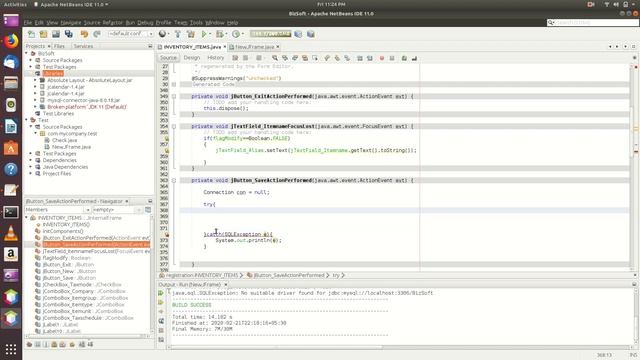
Task: Click the Re-run green arrow in Output
Action: pyautogui.click(x=161, y=293)
